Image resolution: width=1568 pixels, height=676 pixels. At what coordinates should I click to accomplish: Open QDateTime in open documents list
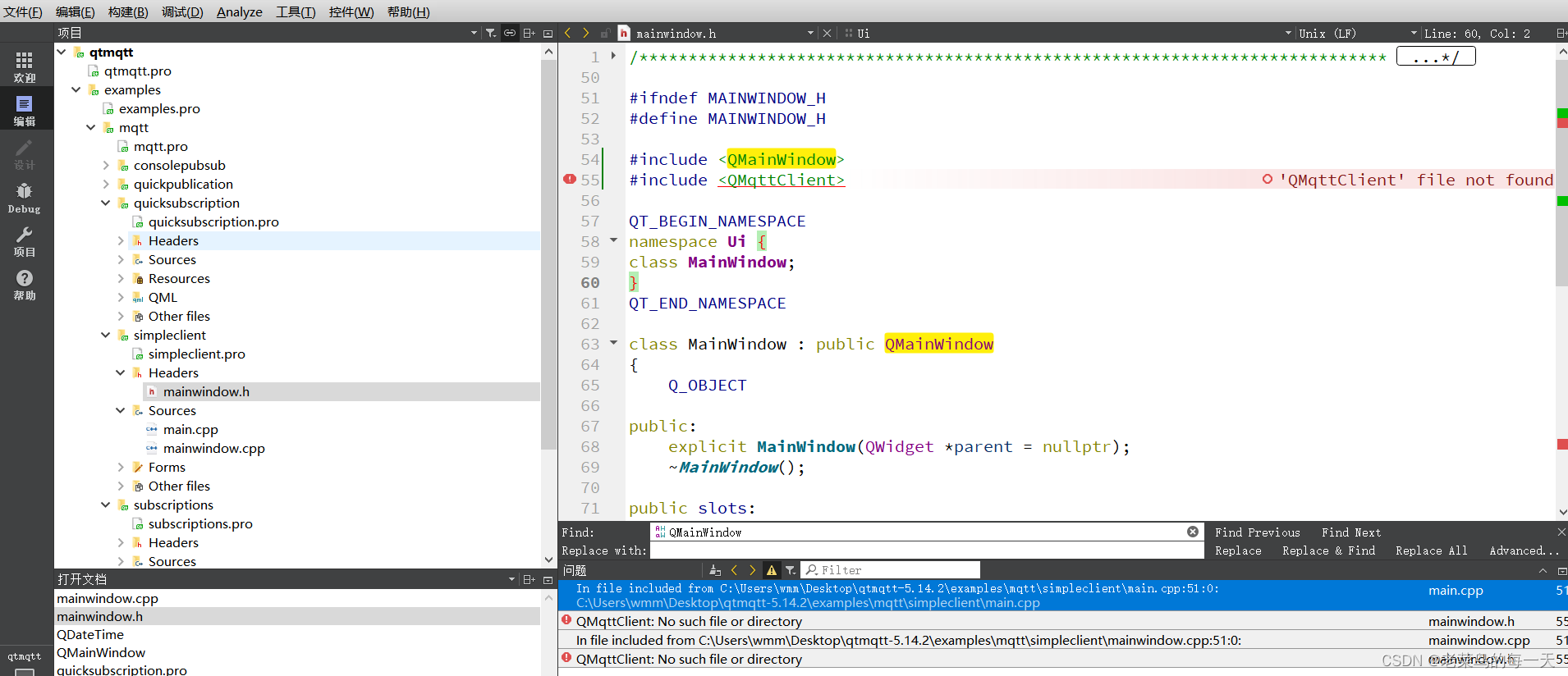[x=90, y=634]
